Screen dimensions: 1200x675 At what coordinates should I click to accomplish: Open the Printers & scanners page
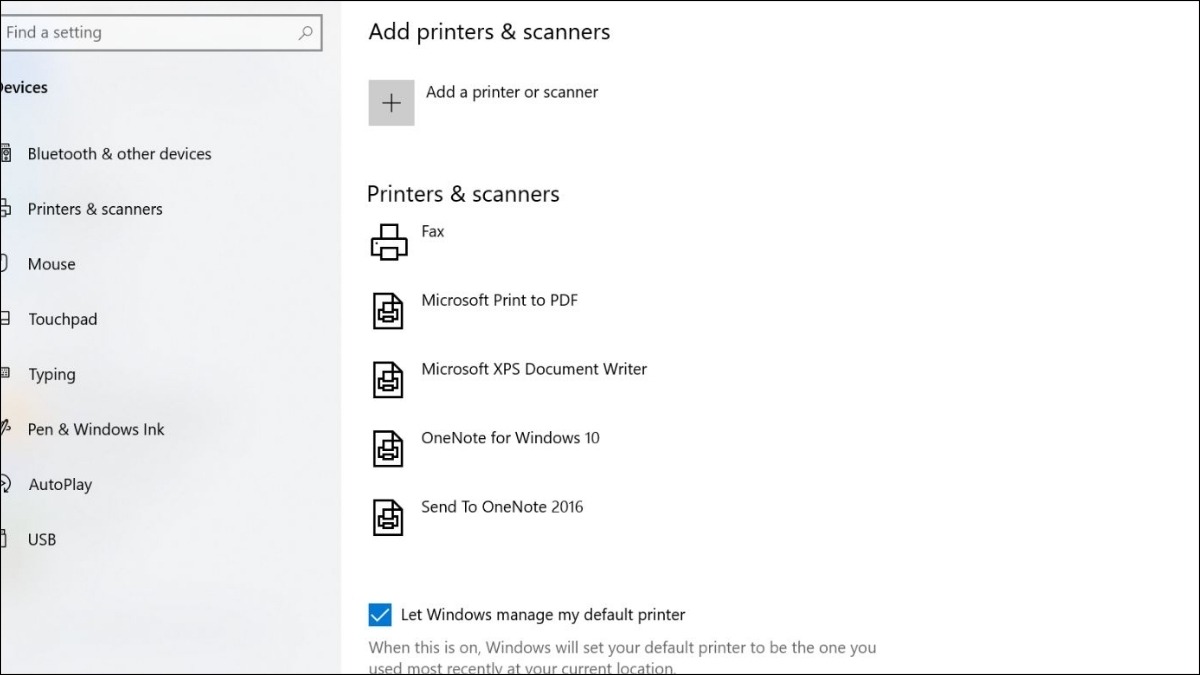(95, 209)
